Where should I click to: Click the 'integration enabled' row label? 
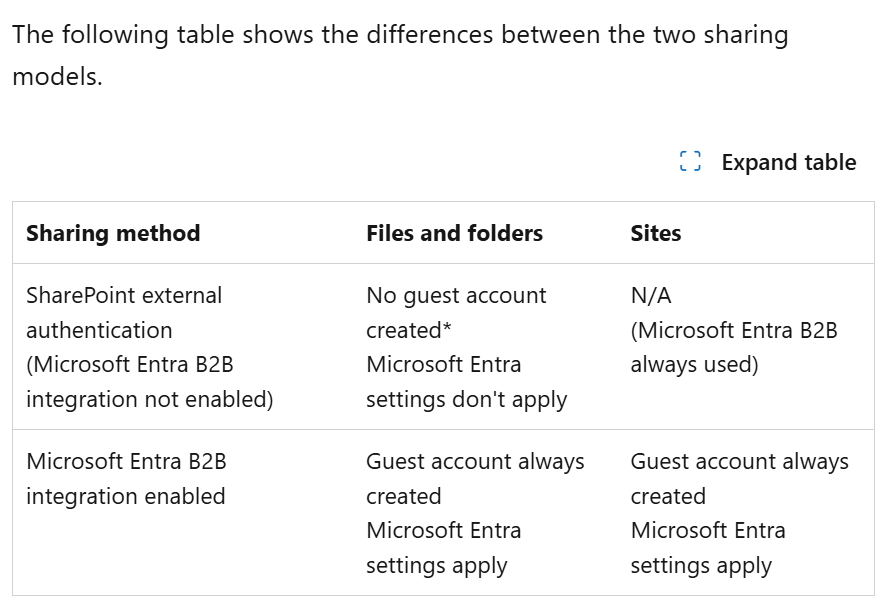(x=125, y=496)
